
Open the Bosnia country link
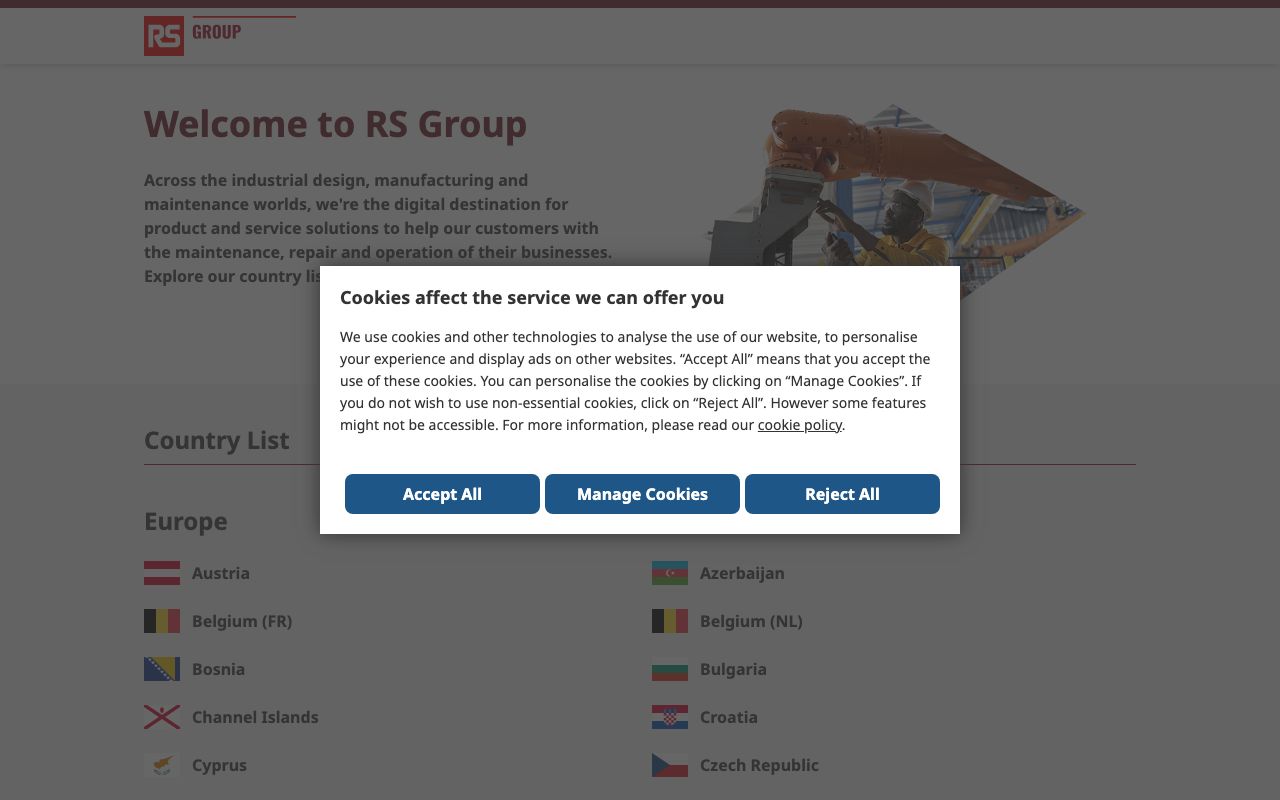point(218,669)
